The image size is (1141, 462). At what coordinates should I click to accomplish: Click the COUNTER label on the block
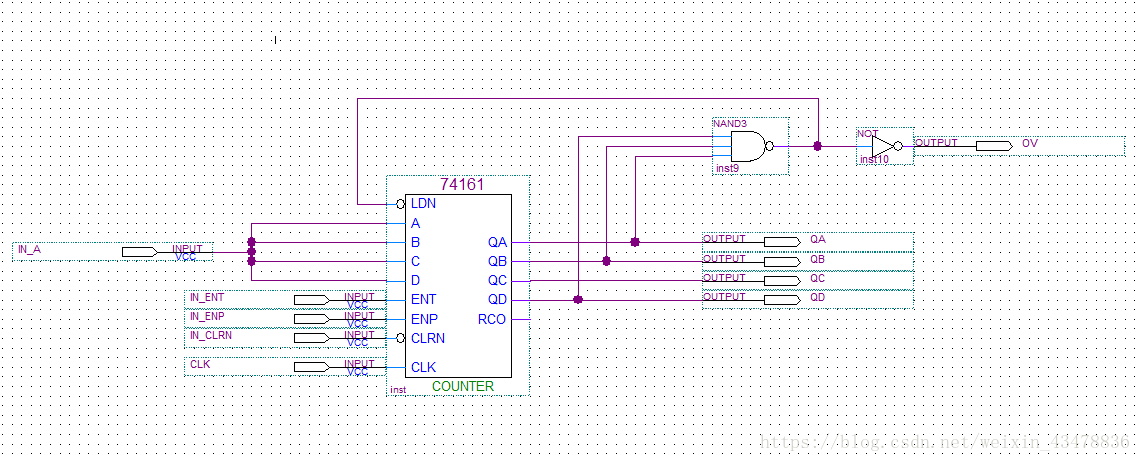[x=463, y=386]
